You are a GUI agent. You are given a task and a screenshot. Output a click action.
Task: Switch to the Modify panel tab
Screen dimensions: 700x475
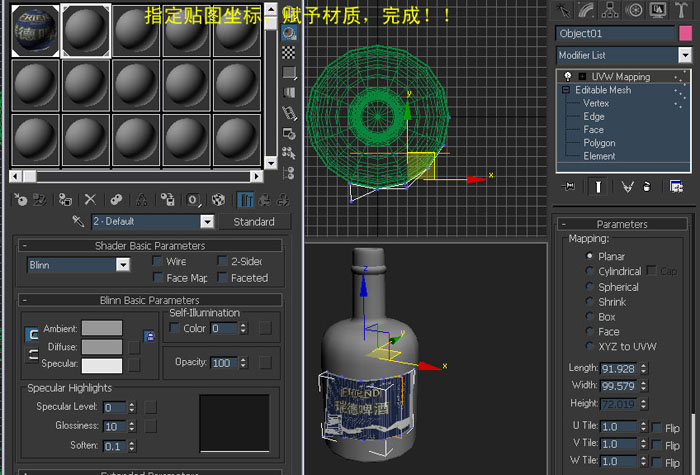coord(586,10)
